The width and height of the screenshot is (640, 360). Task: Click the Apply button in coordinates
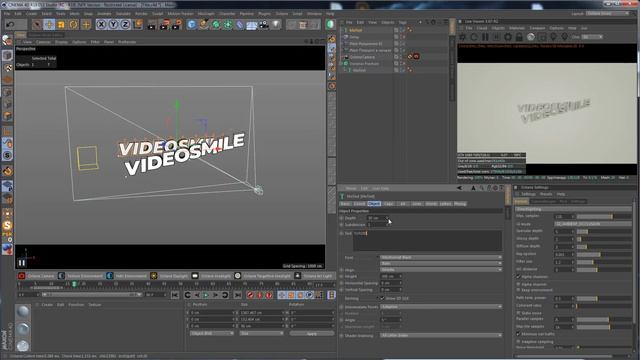312,333
